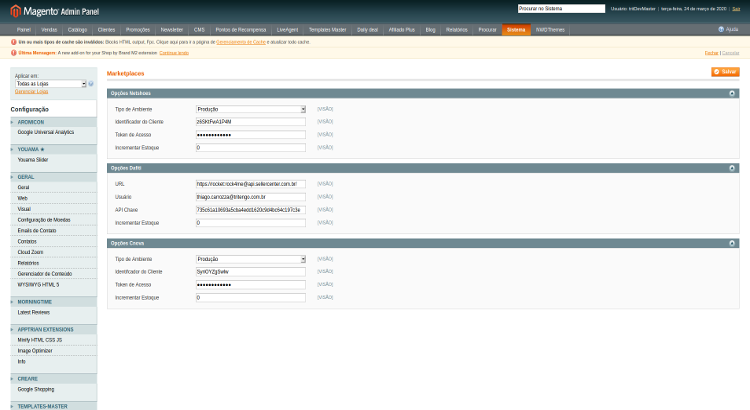Focus Dafiti Incrementar Estoque field
Viewport: 750px width, 410px height.
251,223
